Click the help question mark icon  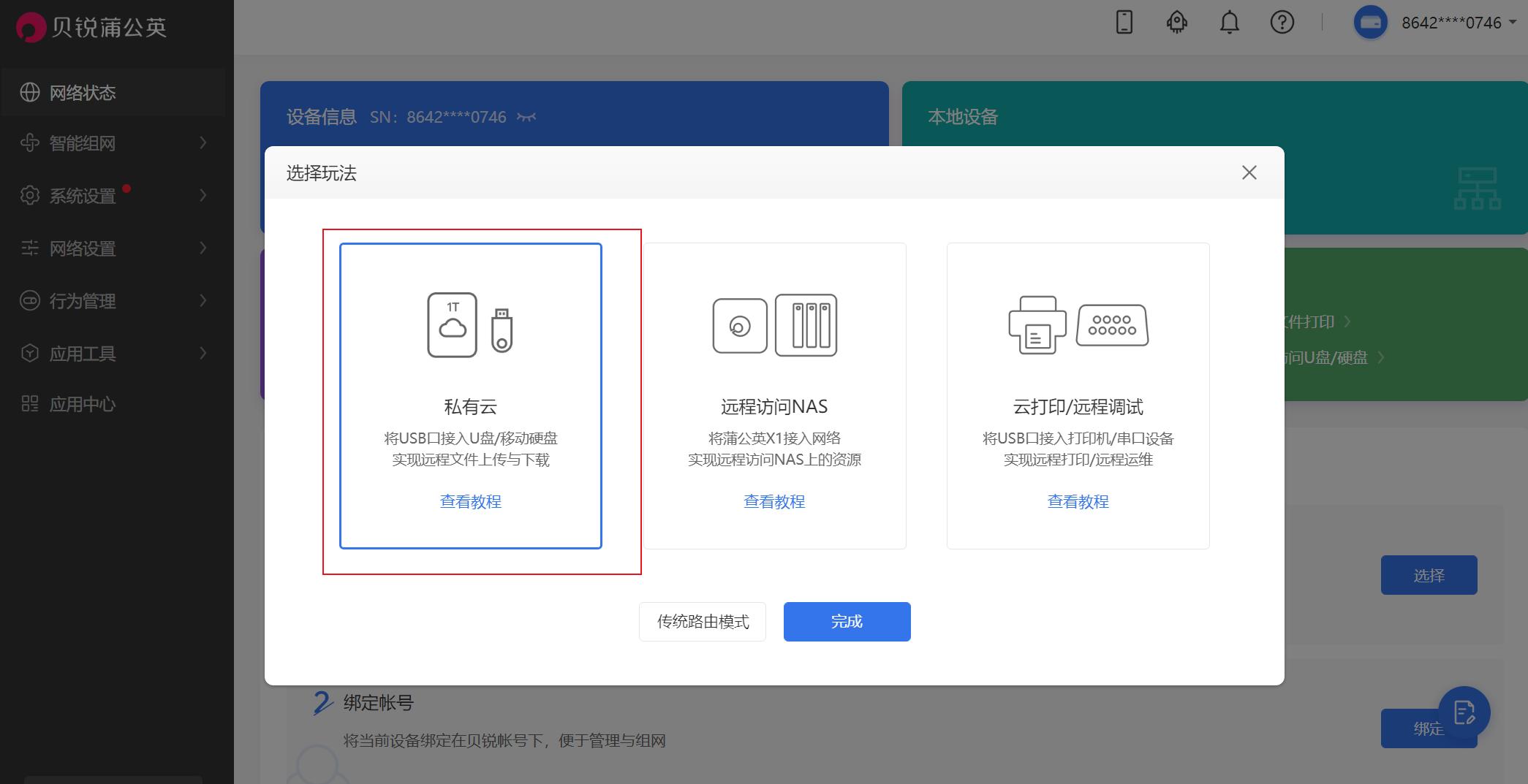click(1282, 23)
